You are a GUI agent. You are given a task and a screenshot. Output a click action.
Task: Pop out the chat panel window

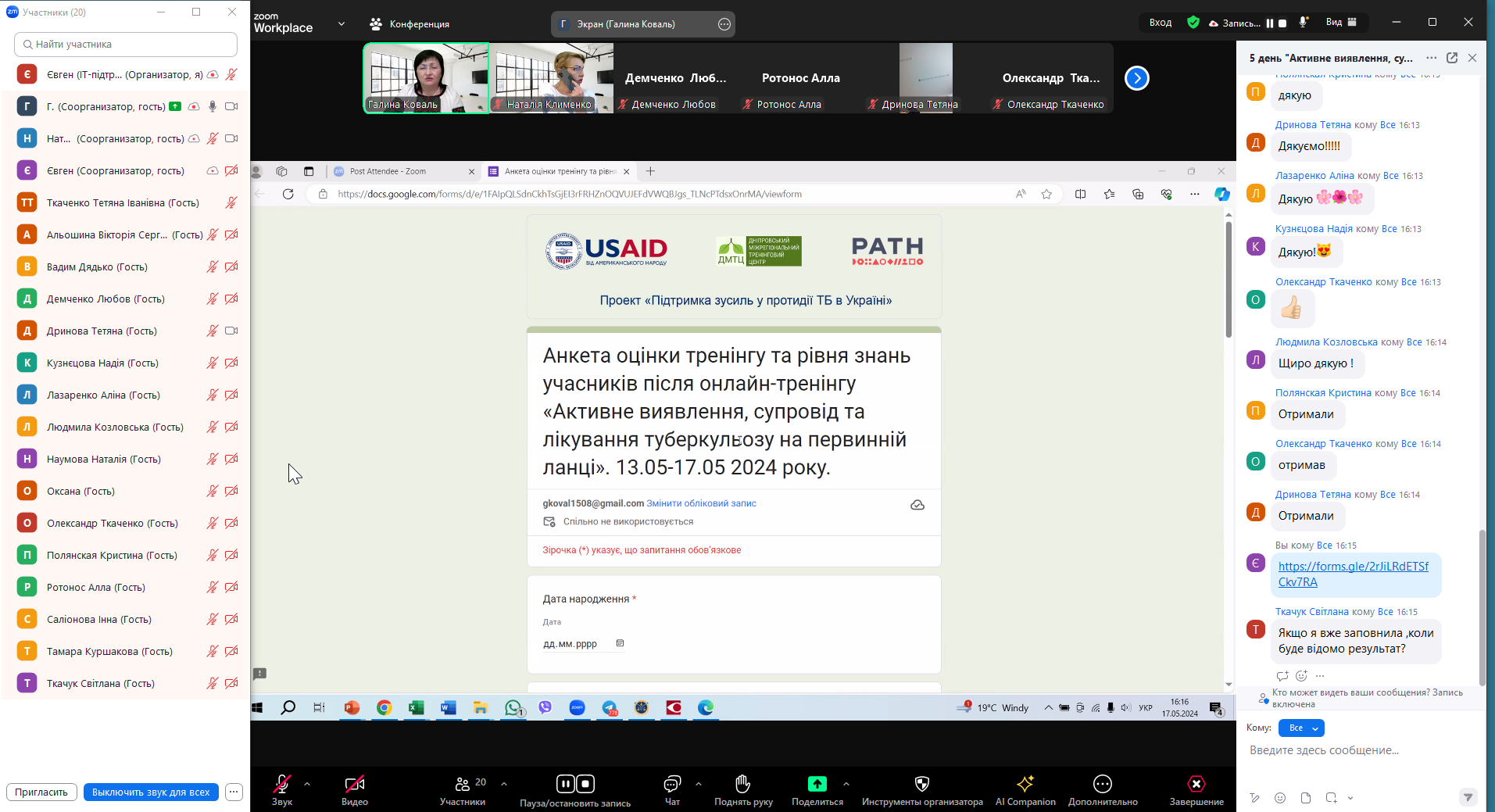click(x=1451, y=58)
